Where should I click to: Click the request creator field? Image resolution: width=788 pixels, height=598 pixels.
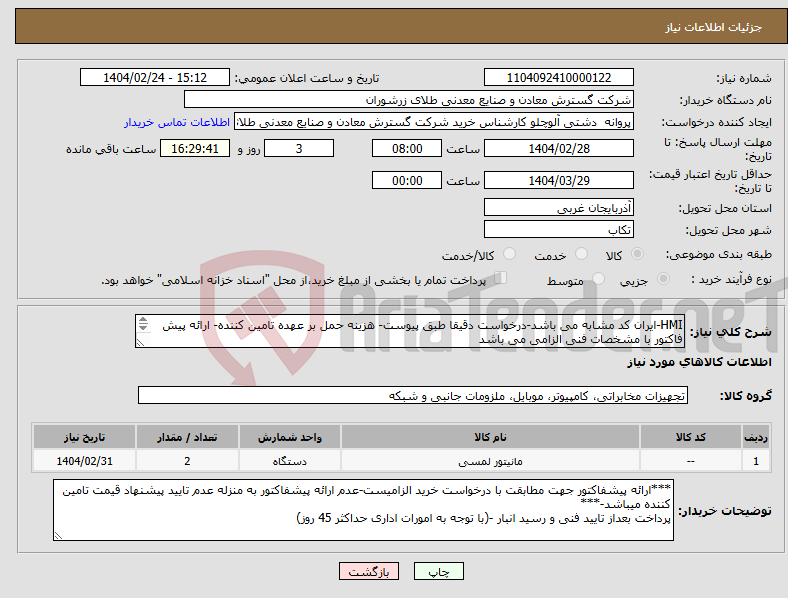coord(434,122)
